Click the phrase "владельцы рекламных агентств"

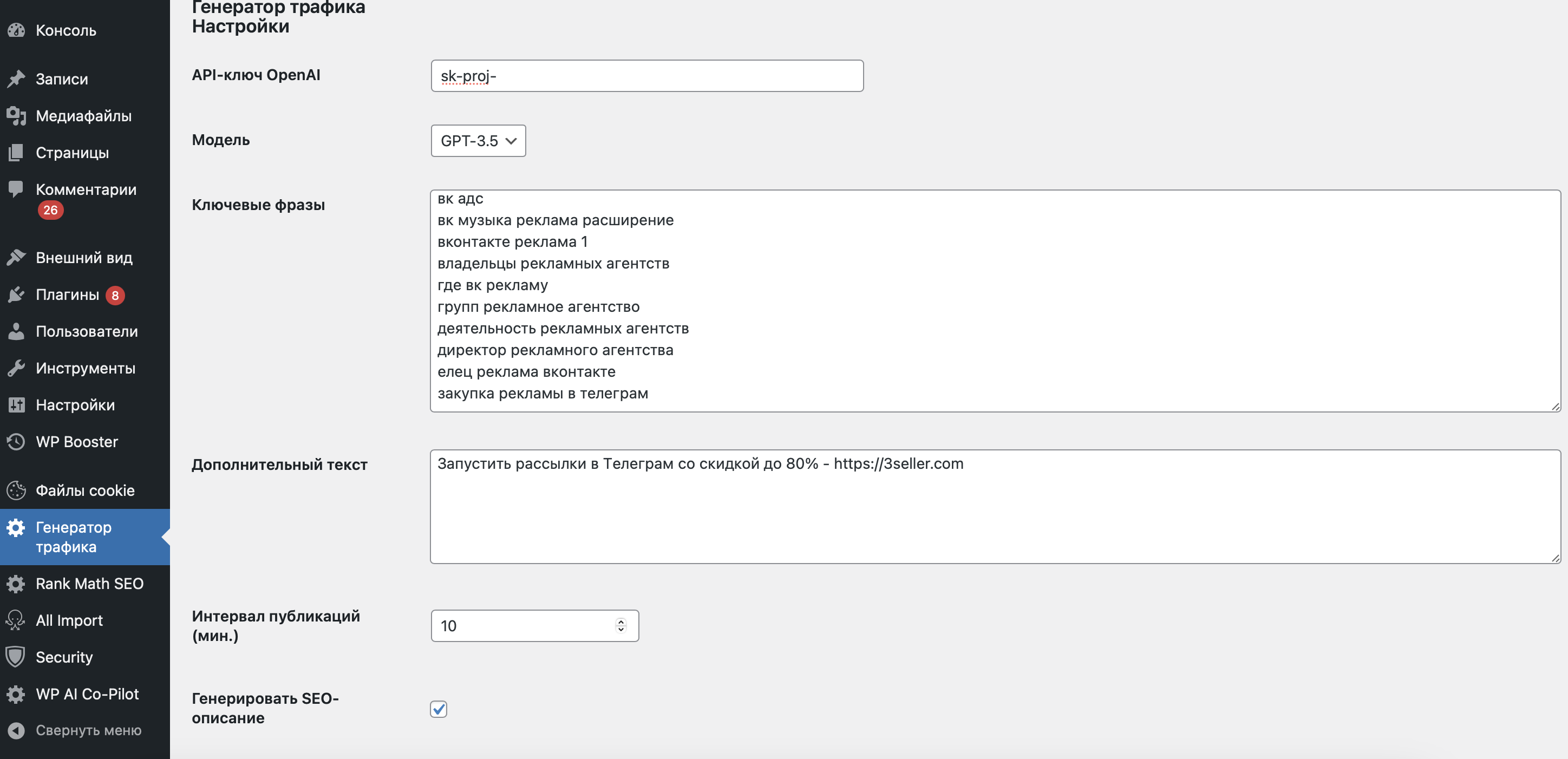pos(553,264)
